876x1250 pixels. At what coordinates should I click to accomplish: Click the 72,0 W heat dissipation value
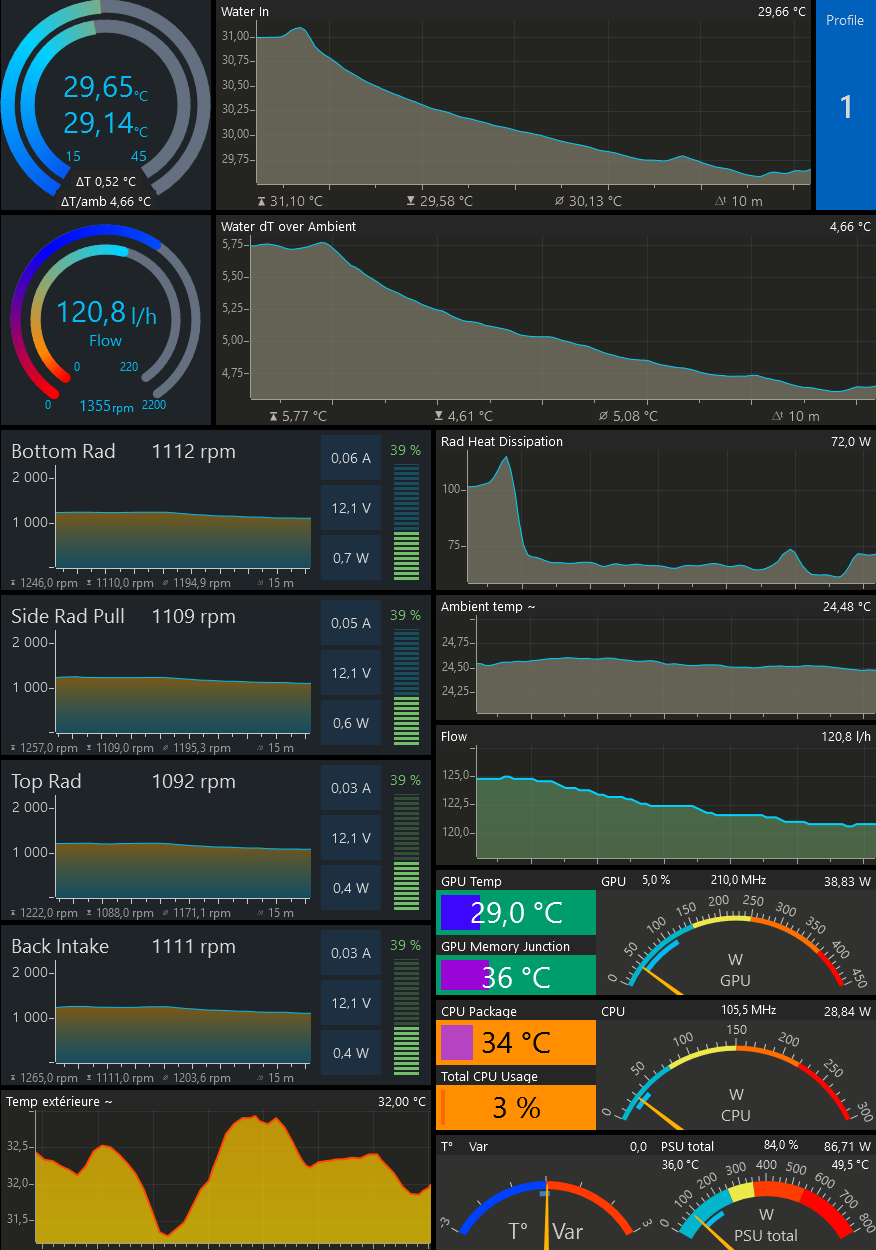[x=851, y=441]
